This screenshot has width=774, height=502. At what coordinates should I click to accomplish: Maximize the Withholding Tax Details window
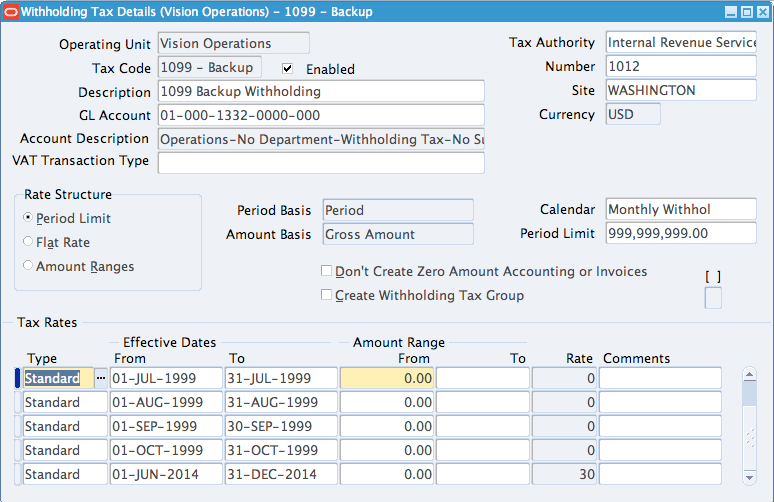[x=747, y=12]
